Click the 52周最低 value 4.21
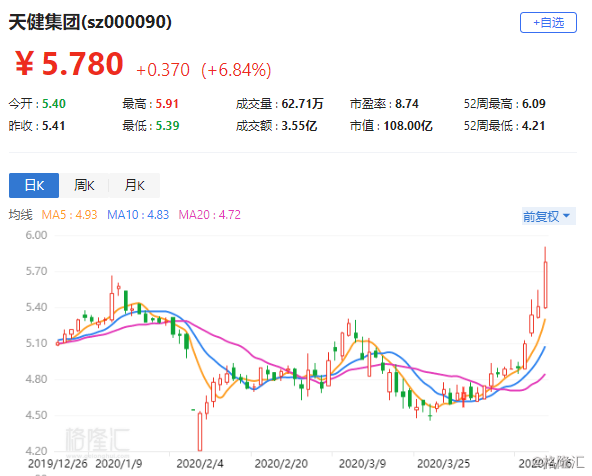 click(533, 126)
